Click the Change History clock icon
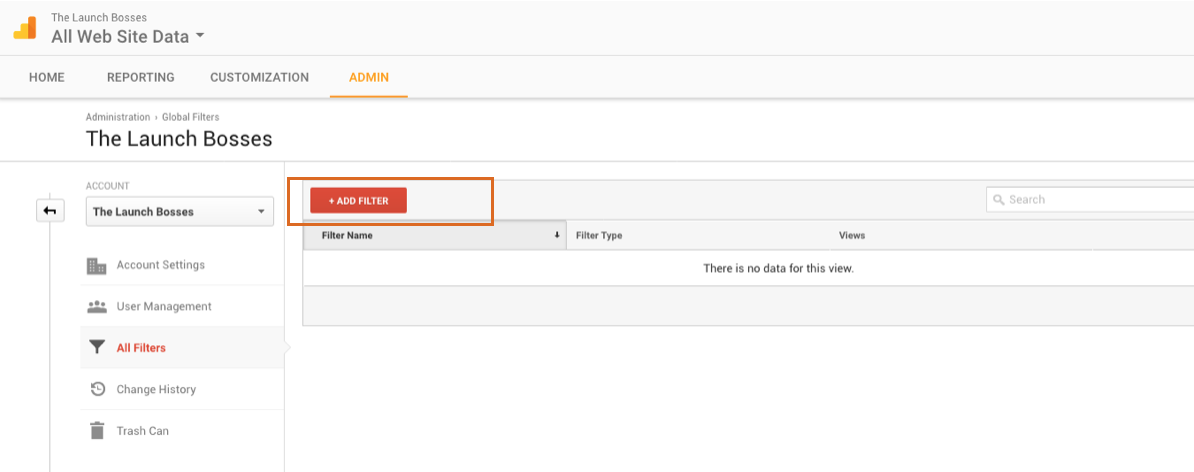1194x472 pixels. pyautogui.click(x=97, y=389)
